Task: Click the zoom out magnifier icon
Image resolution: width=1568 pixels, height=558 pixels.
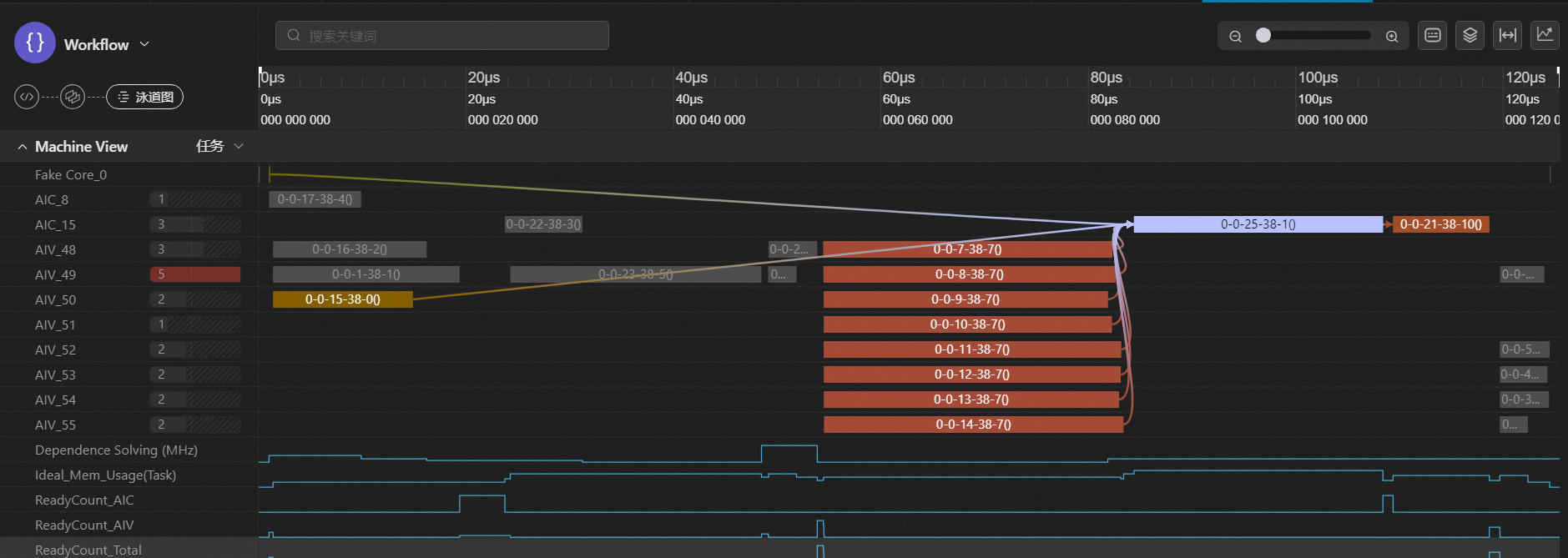Action: pos(1236,36)
